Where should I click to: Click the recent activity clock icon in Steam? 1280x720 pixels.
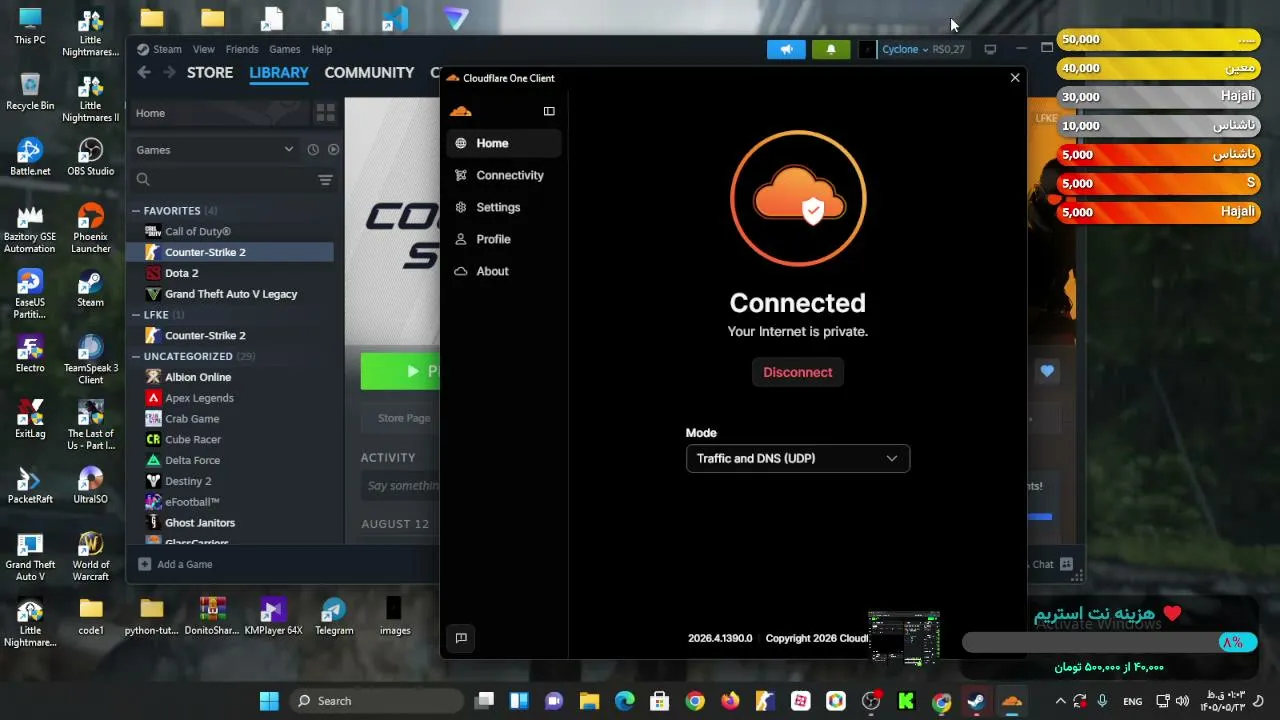pyautogui.click(x=313, y=150)
